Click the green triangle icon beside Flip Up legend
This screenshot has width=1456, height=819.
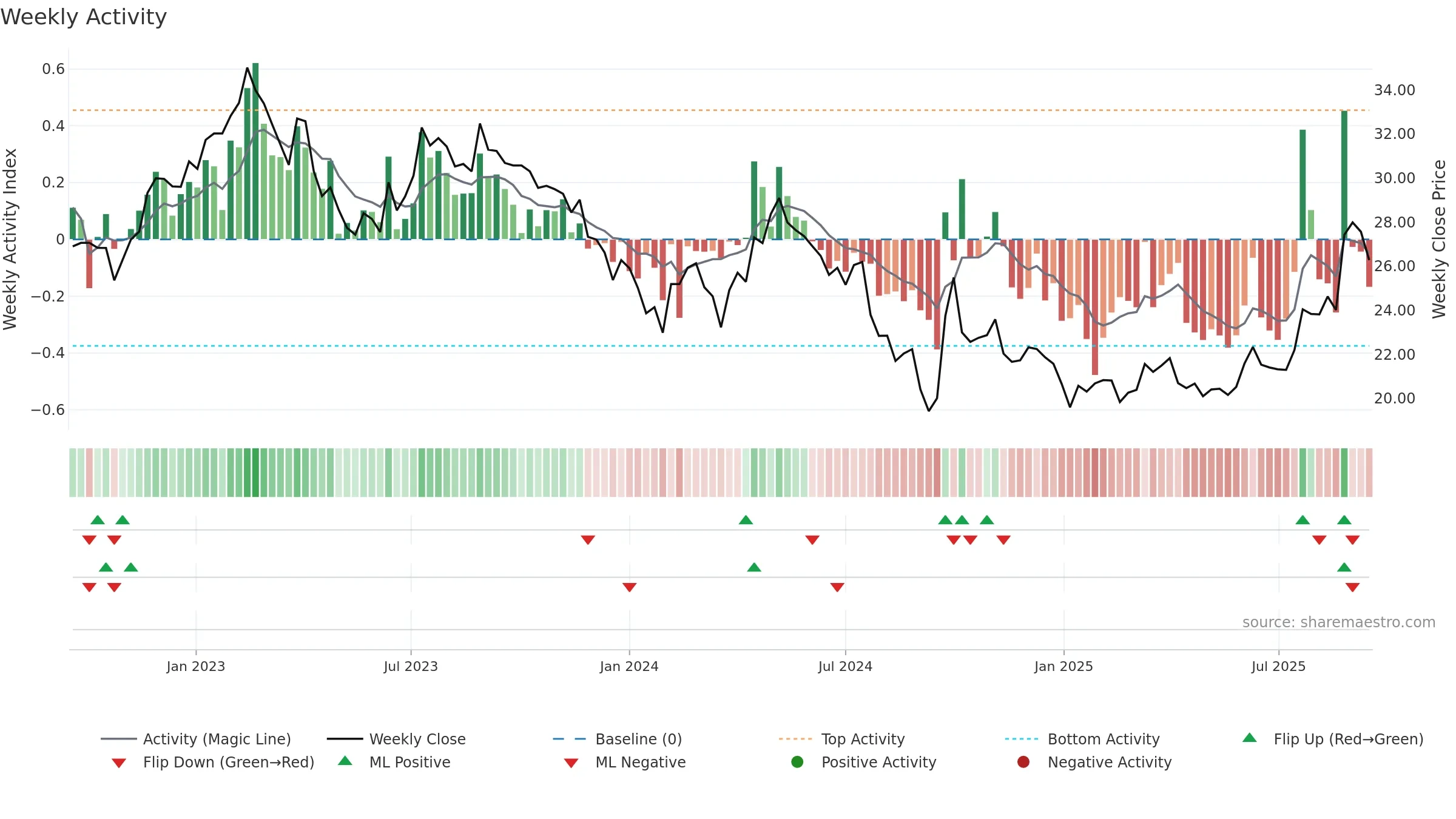click(1250, 738)
